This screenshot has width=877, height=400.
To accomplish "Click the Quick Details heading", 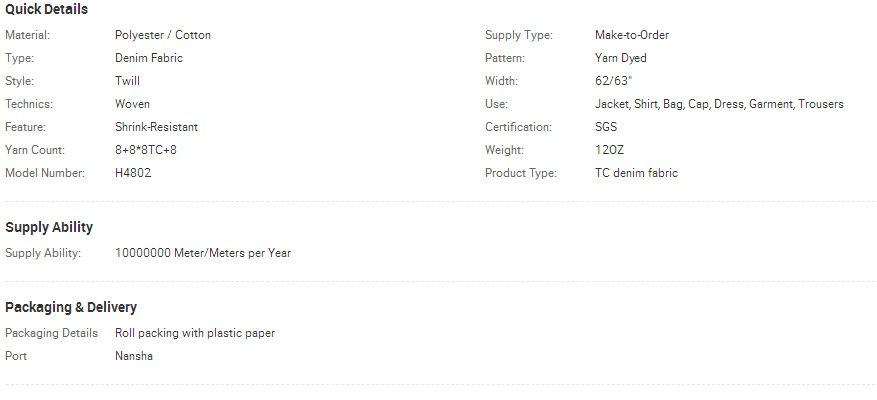I will click(x=46, y=10).
